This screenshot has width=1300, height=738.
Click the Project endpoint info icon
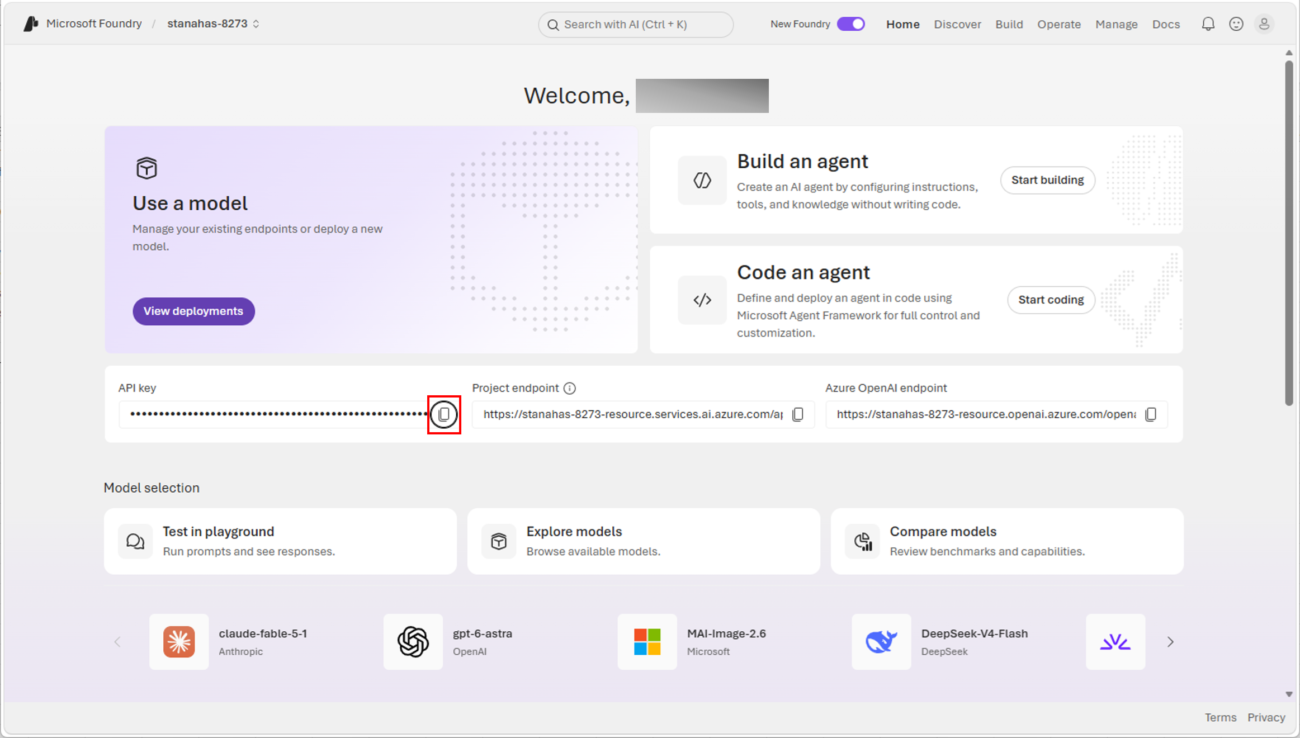pyautogui.click(x=569, y=388)
